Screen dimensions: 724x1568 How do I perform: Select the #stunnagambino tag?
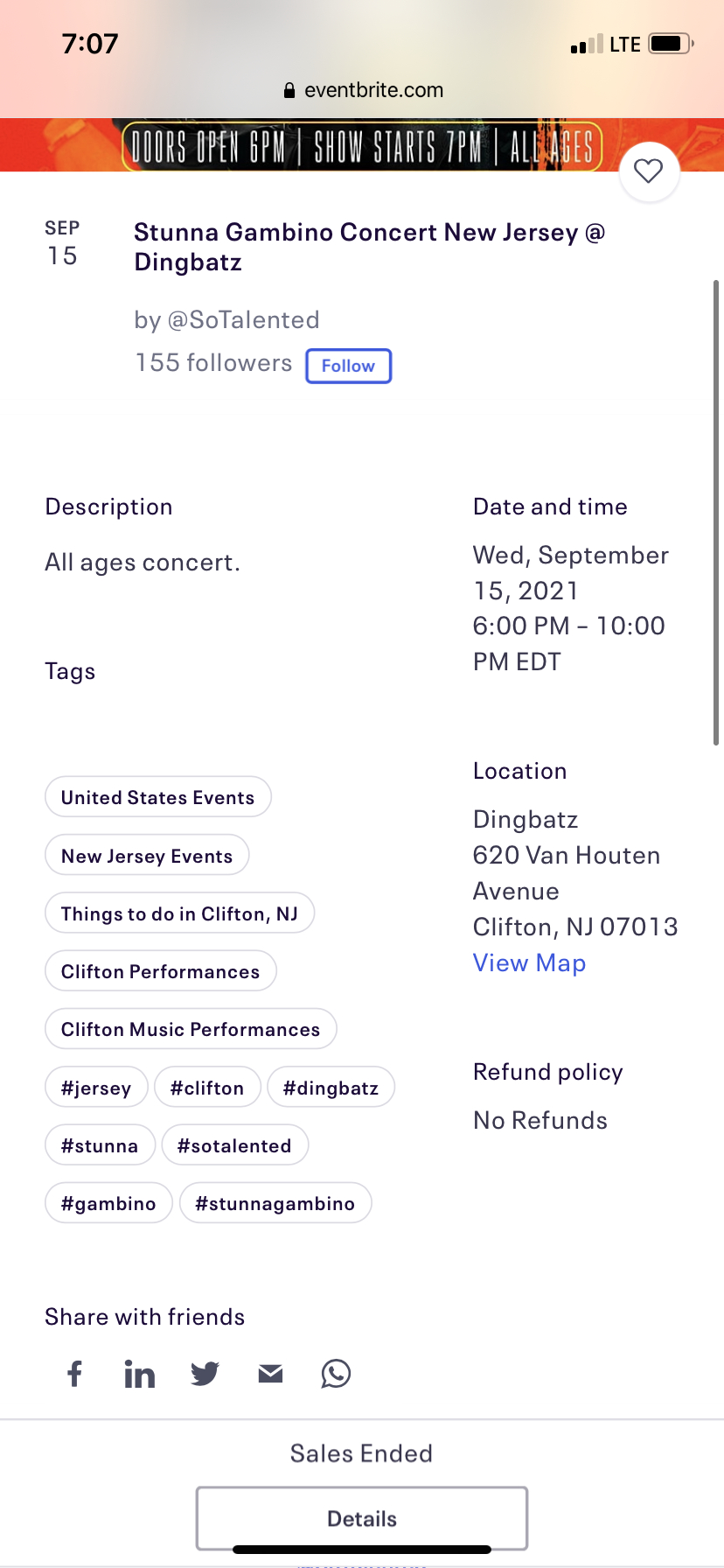[x=275, y=1202]
